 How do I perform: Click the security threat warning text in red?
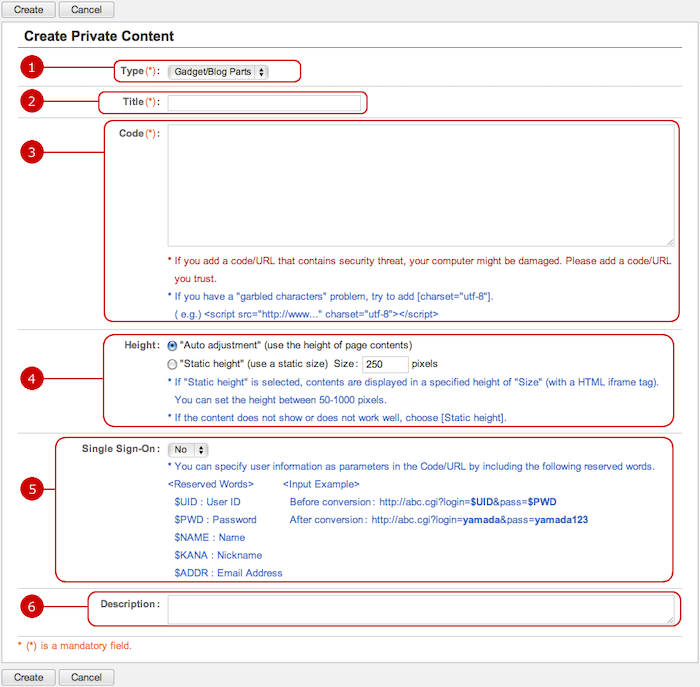point(420,270)
